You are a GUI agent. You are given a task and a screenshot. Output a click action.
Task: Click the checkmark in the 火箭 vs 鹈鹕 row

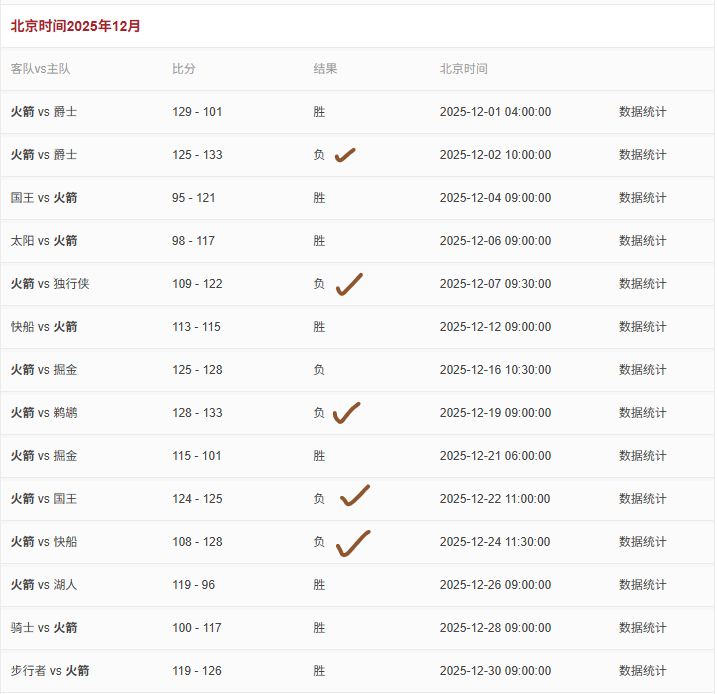(x=346, y=413)
